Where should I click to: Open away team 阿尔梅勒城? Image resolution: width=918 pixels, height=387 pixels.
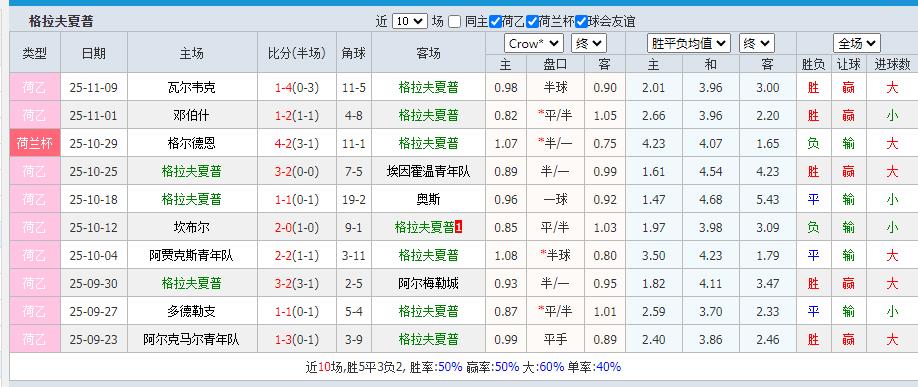[429, 283]
